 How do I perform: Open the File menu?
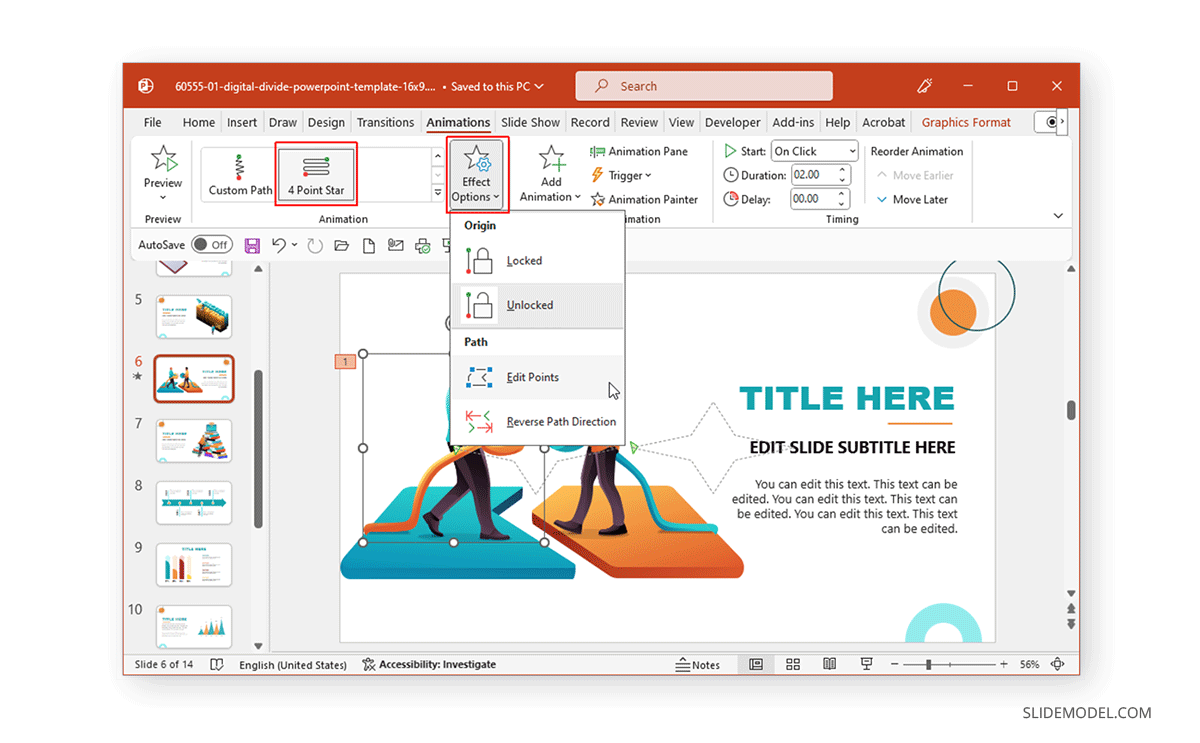(152, 122)
